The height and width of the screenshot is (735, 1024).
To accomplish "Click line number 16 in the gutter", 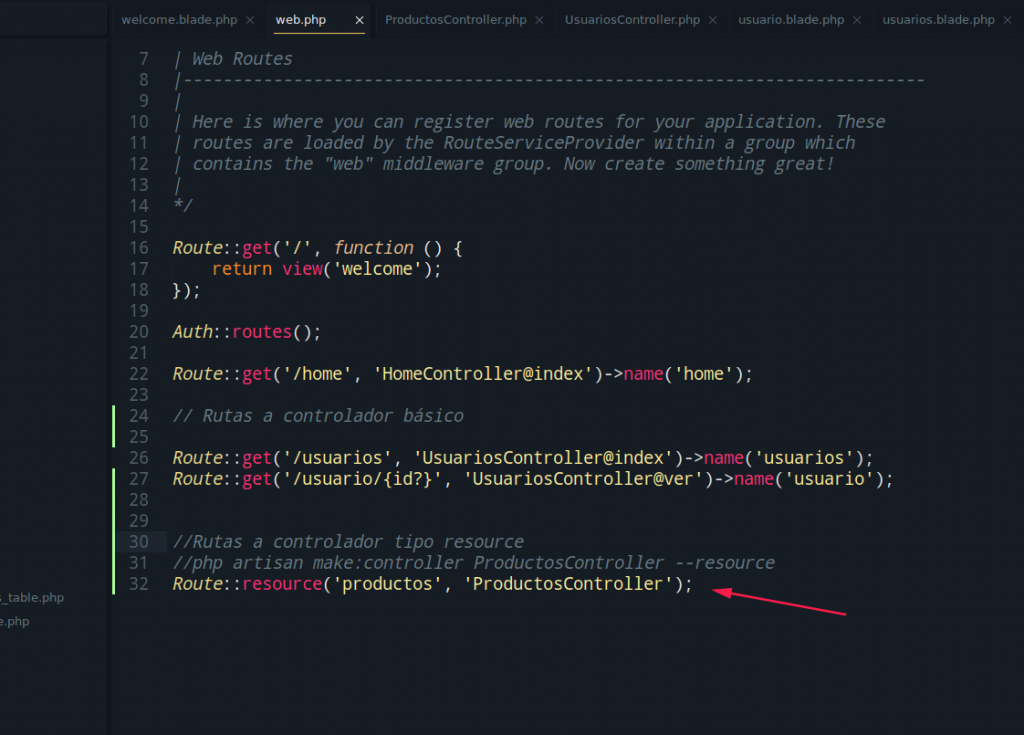I will (139, 248).
